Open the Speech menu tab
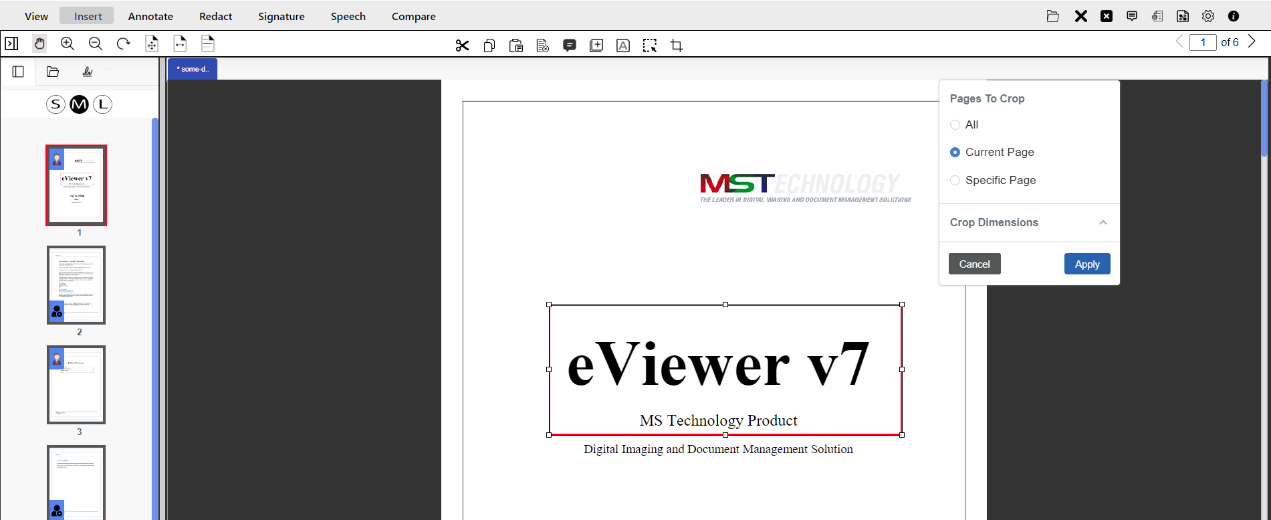 point(348,16)
